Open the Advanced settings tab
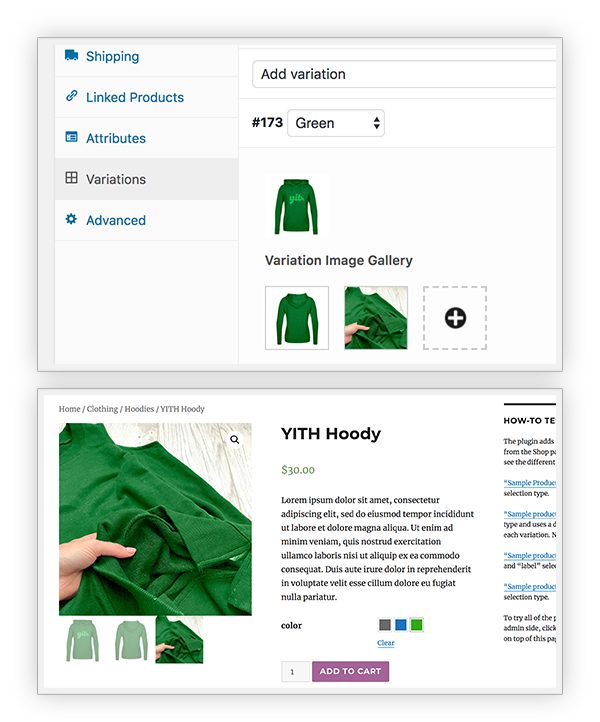This screenshot has height=722, width=600. click(115, 220)
